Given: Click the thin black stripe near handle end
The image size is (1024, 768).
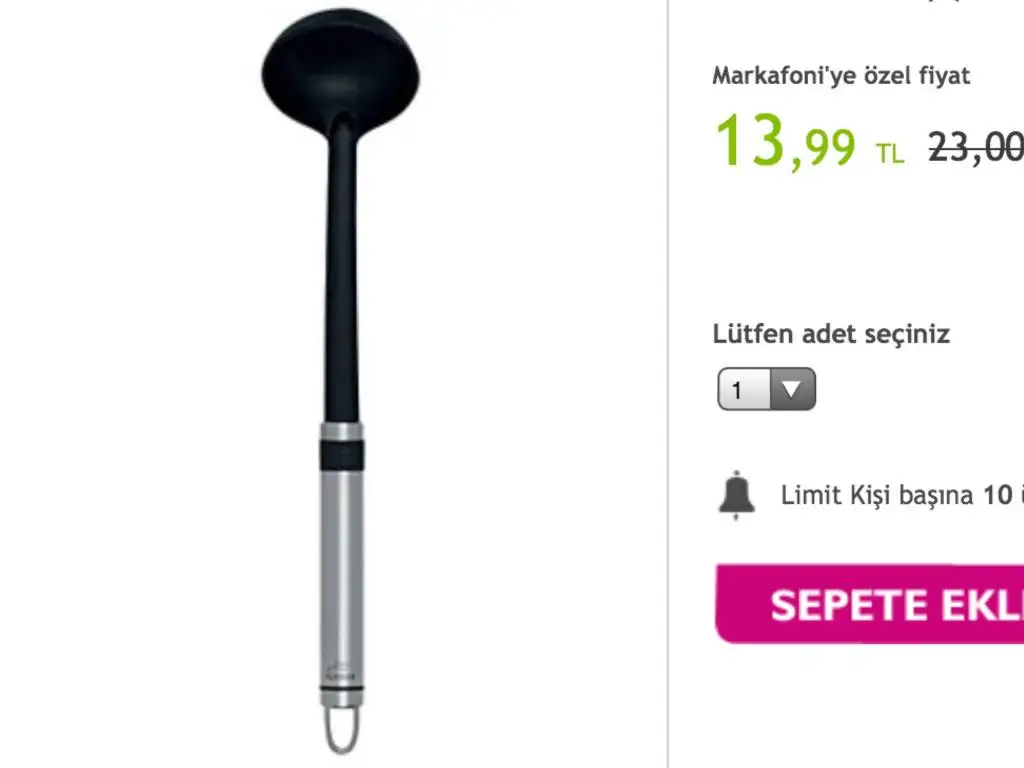Looking at the screenshot, I should (x=342, y=688).
